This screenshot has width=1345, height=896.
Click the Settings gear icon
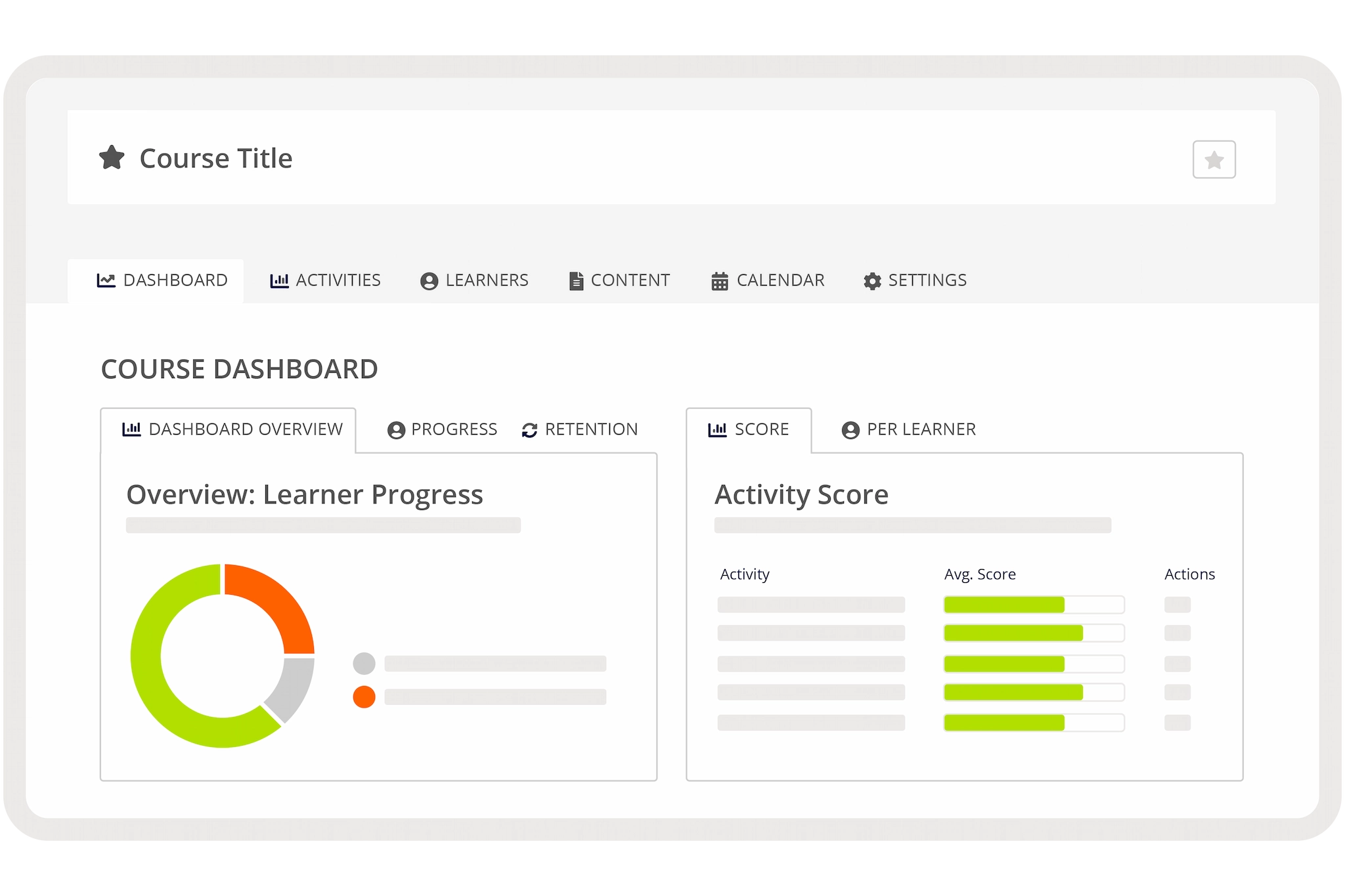coord(872,281)
